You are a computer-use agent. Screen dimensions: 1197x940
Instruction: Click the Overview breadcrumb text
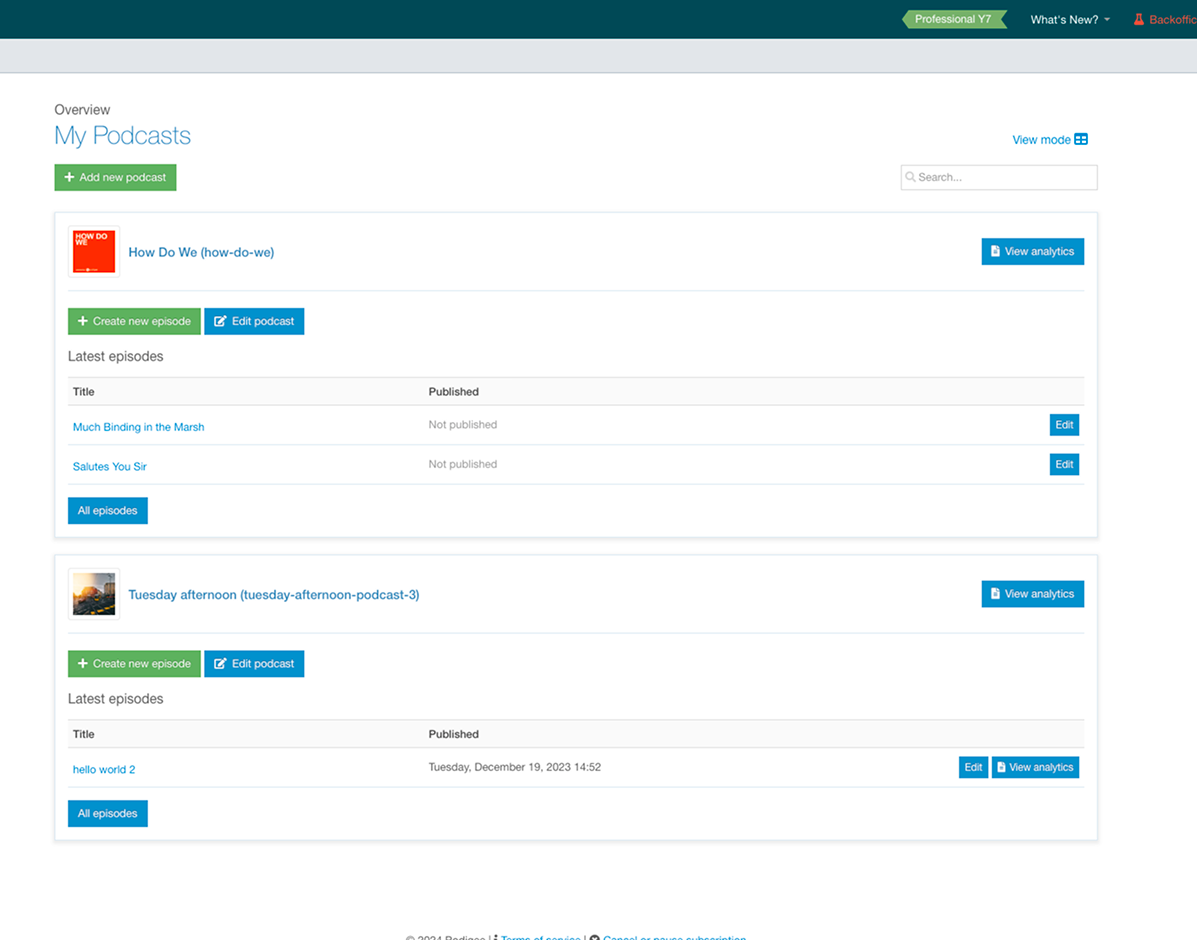pos(82,110)
